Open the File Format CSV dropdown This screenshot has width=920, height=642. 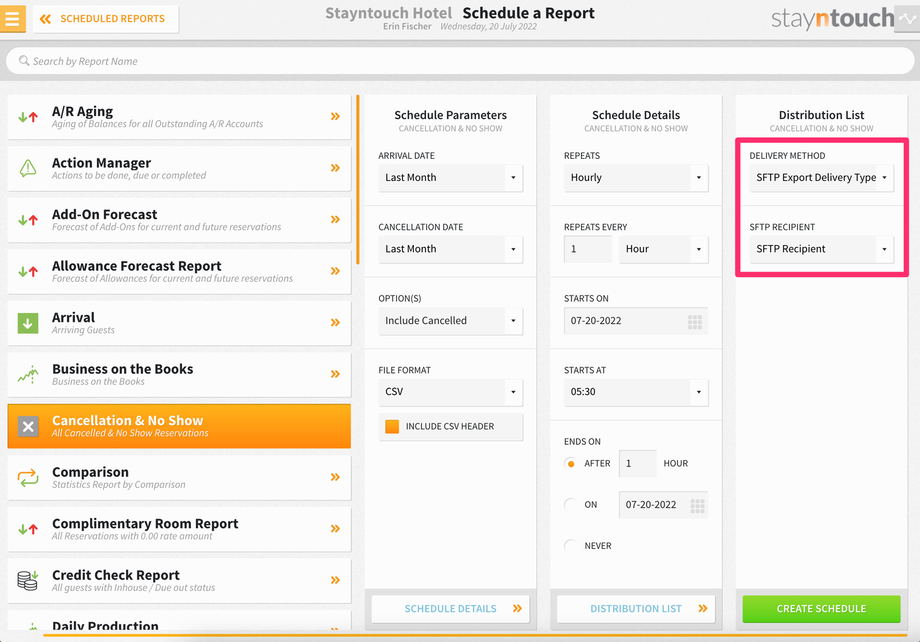(451, 392)
